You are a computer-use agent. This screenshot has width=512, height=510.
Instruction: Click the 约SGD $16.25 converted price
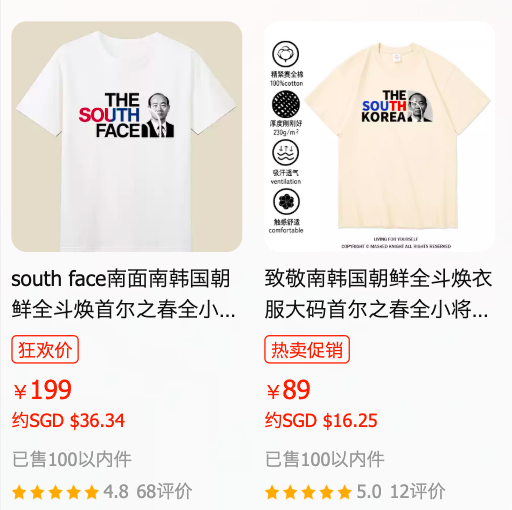321,420
